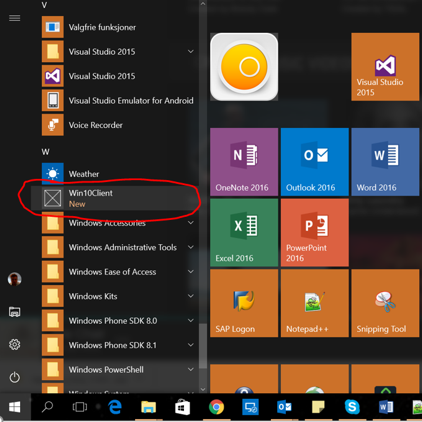Open Settings gear icon
Viewport: 422px width, 422px height.
14,344
